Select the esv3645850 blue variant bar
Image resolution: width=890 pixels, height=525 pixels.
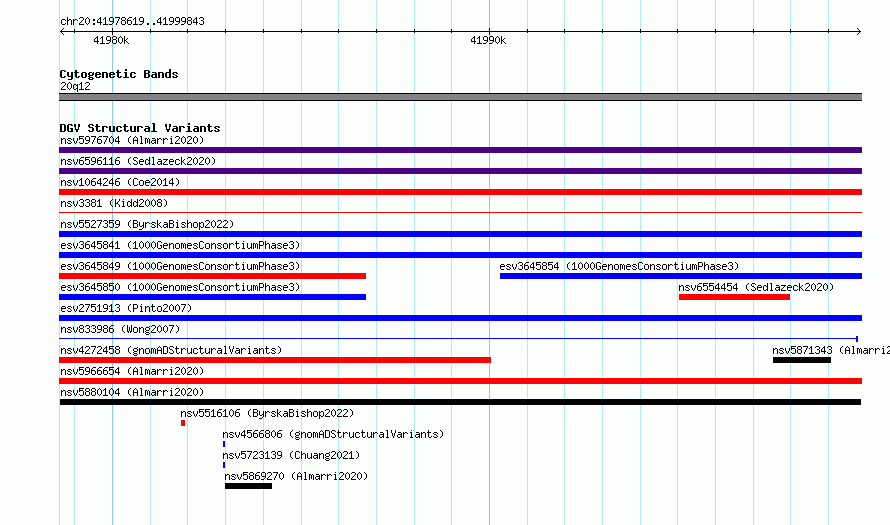212,297
